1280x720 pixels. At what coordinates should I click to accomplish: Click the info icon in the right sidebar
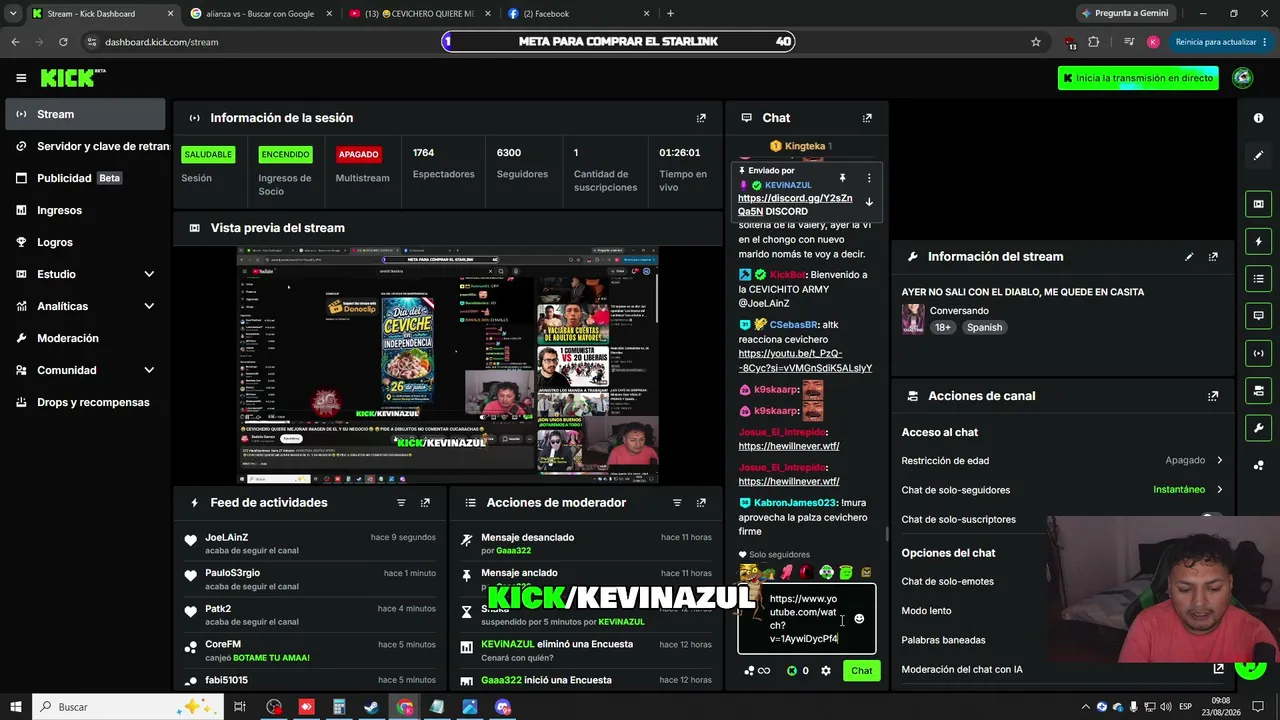pyautogui.click(x=1259, y=118)
